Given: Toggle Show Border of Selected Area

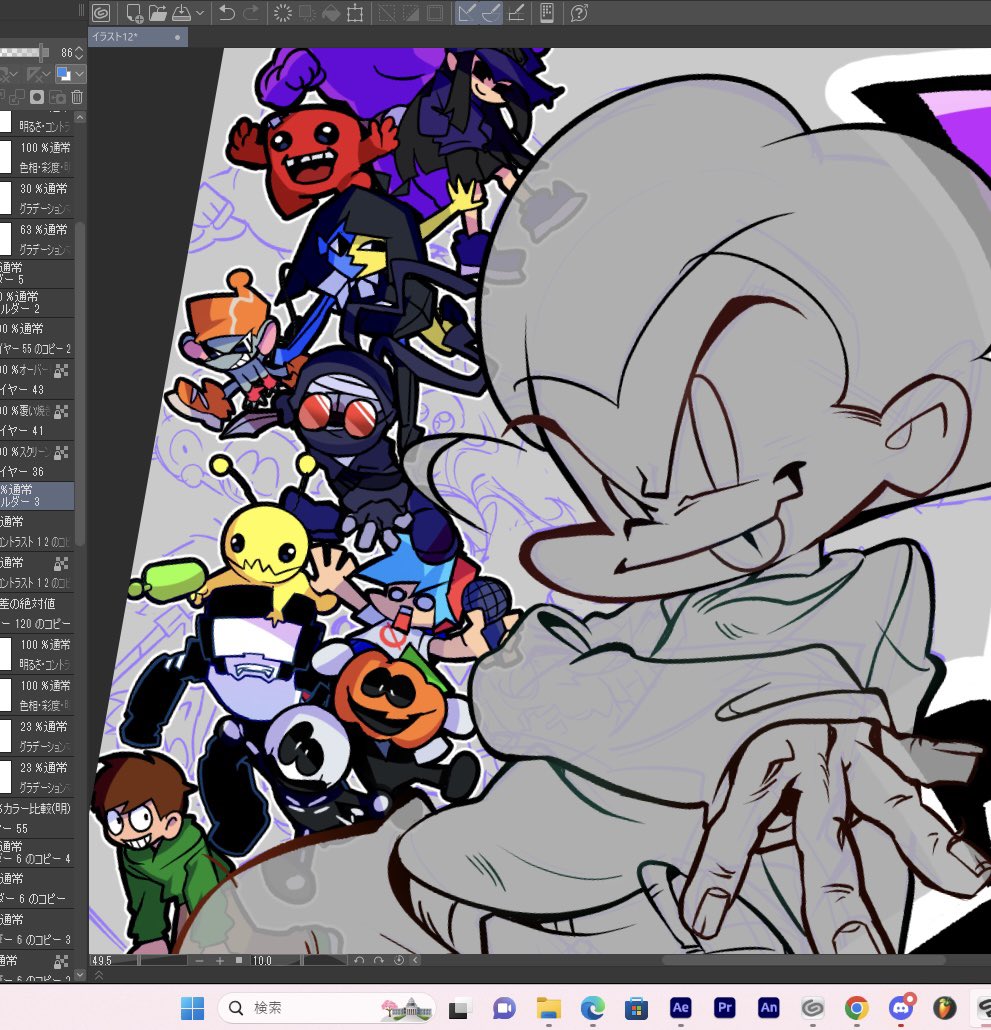Looking at the screenshot, I should click(435, 12).
